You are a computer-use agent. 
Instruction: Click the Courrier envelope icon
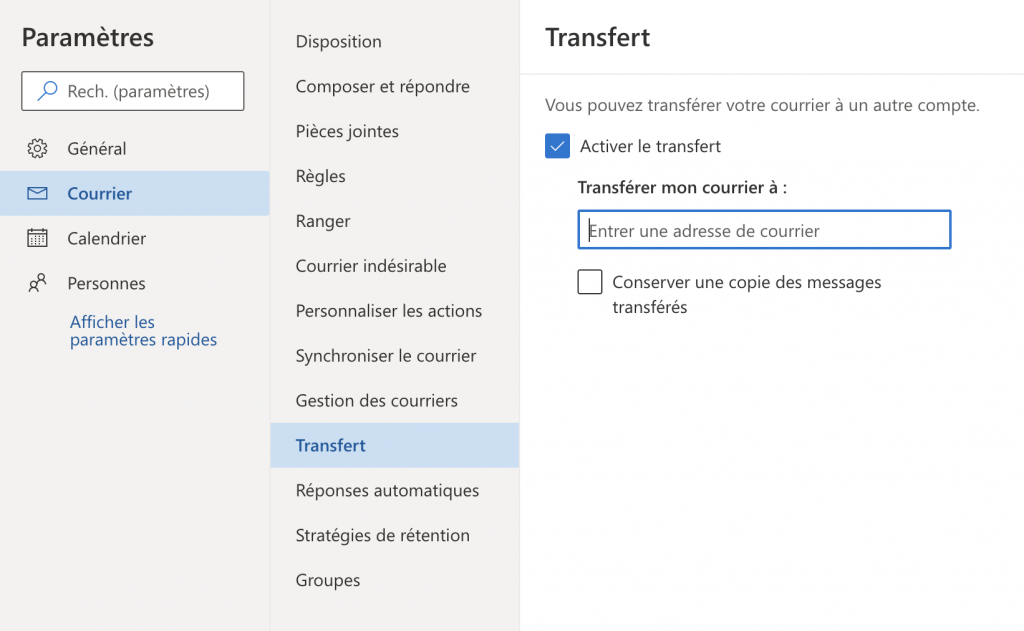pyautogui.click(x=37, y=194)
